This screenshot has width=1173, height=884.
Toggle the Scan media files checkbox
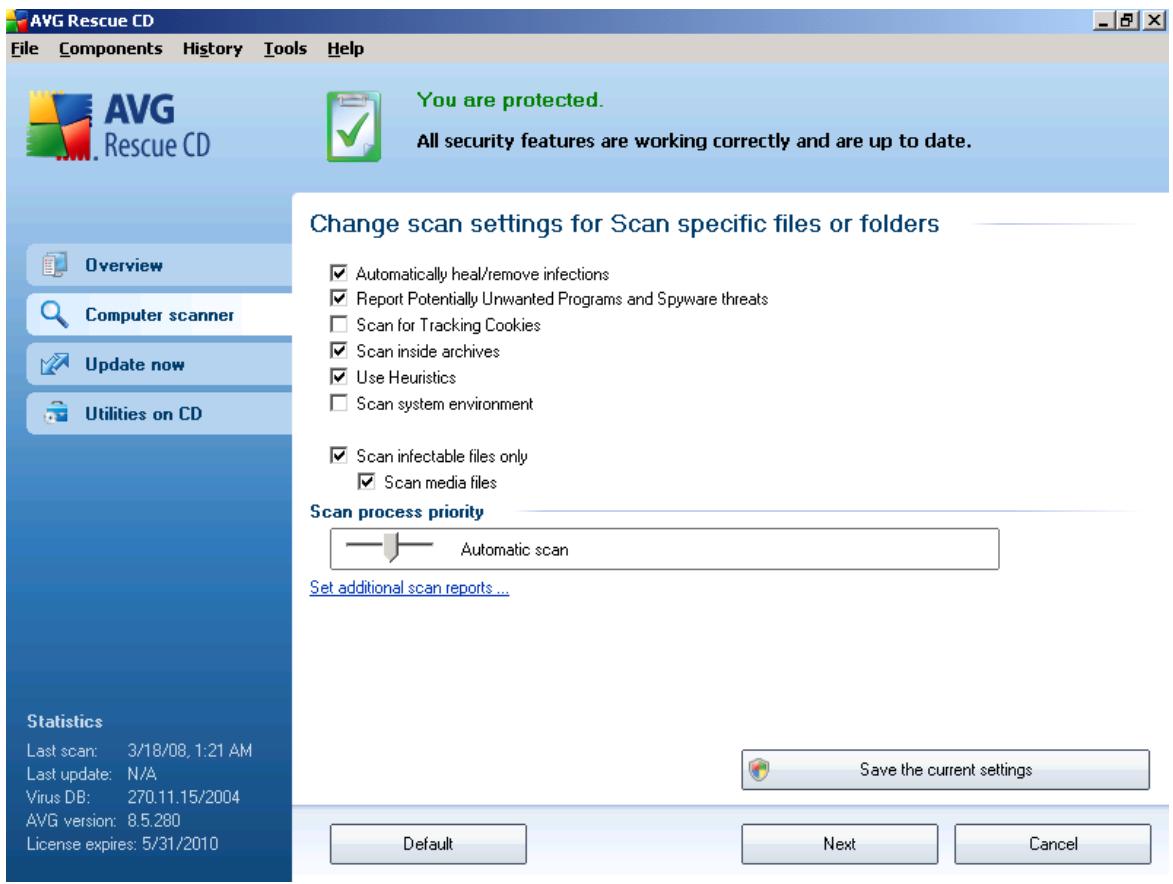click(367, 482)
